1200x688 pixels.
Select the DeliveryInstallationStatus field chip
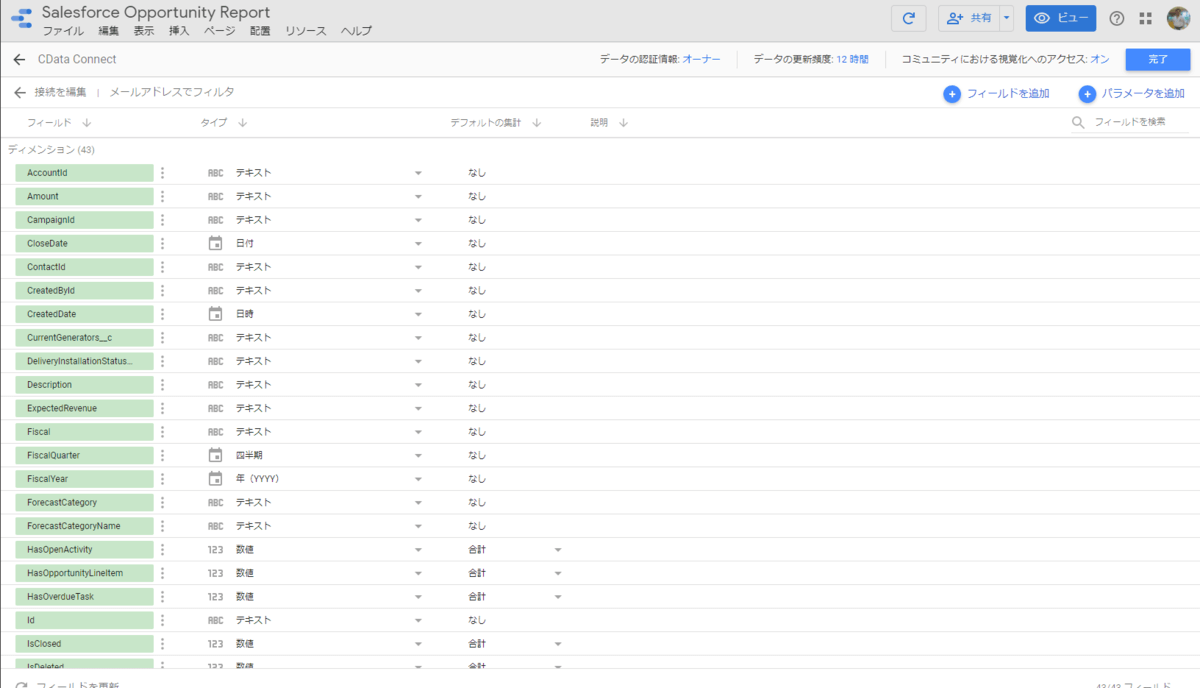[84, 361]
